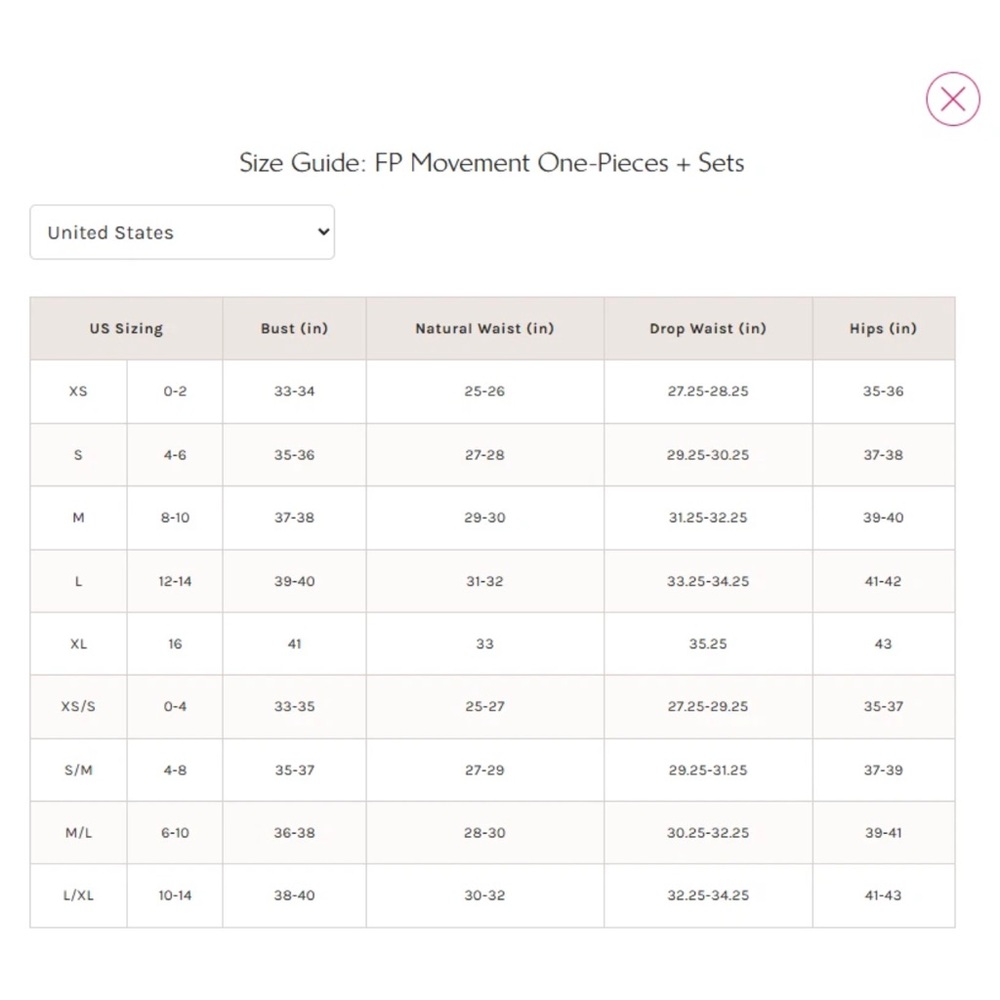Select the XS size cell
Image resolution: width=1000 pixels, height=1000 pixels.
coord(78,392)
